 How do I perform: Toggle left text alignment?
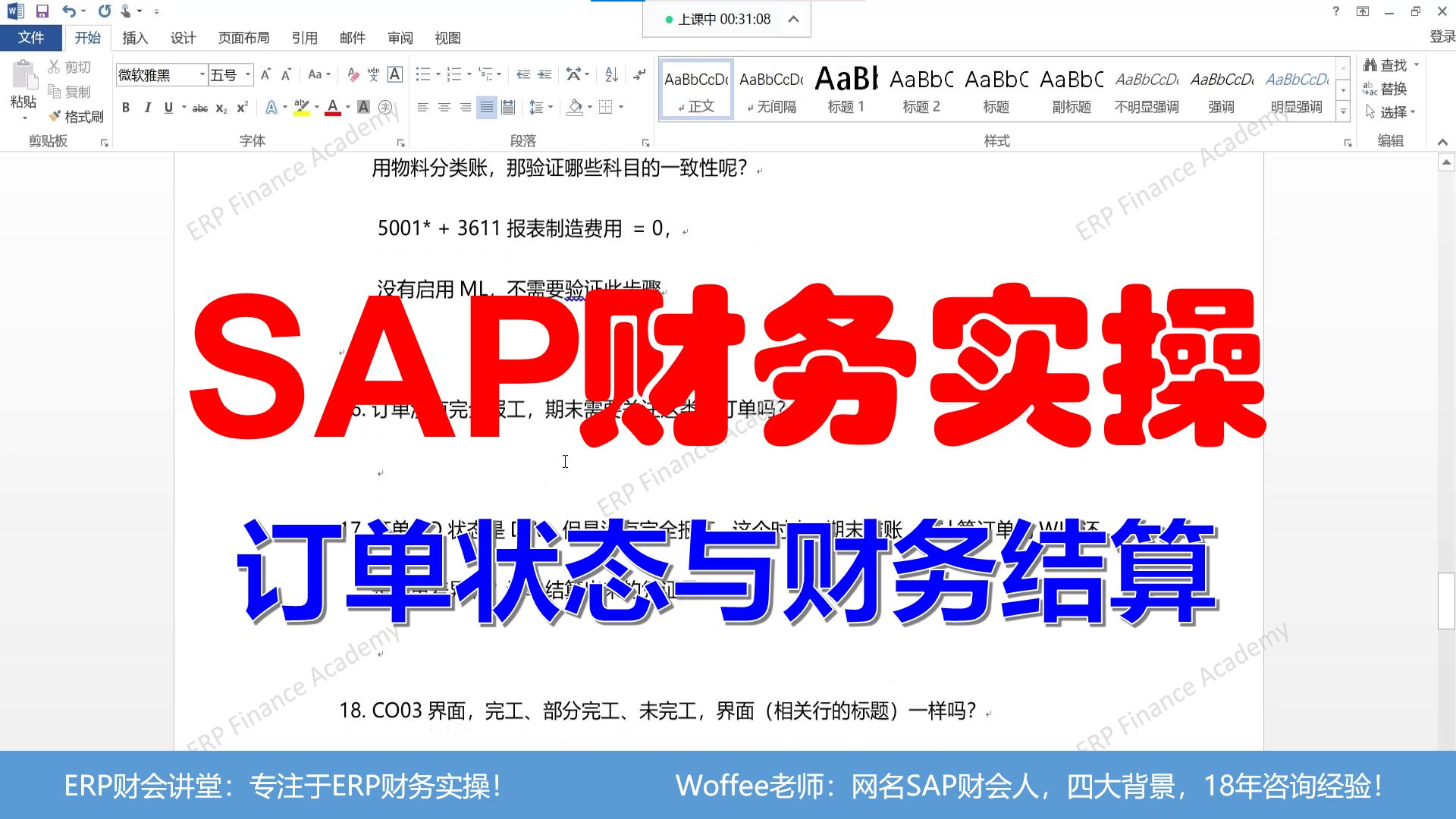tap(423, 108)
